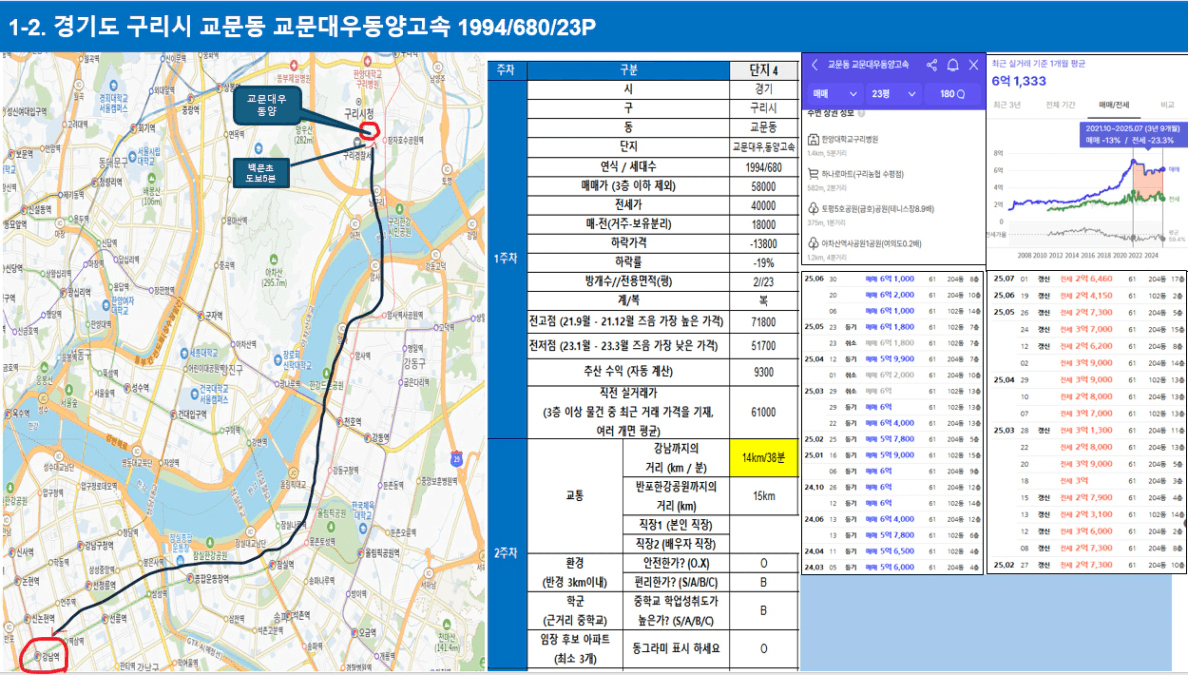Click the 추산 수익 value 9300 cell
This screenshot has height=675, width=1188.
pos(764,372)
